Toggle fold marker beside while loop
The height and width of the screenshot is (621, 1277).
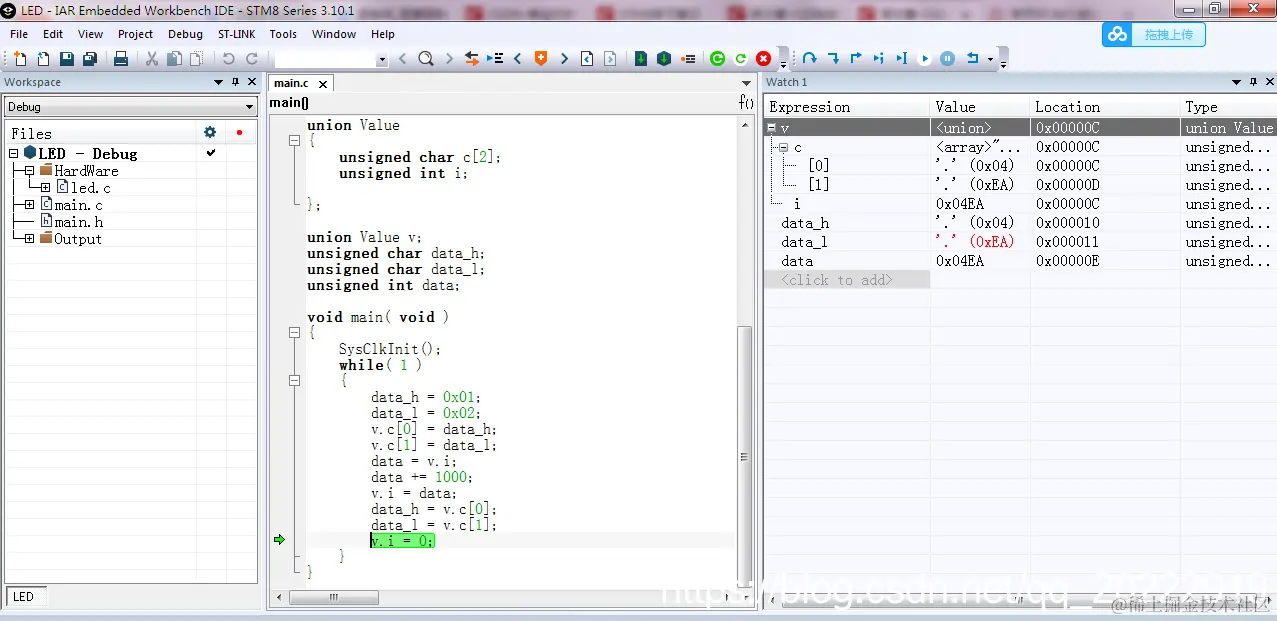(x=294, y=381)
